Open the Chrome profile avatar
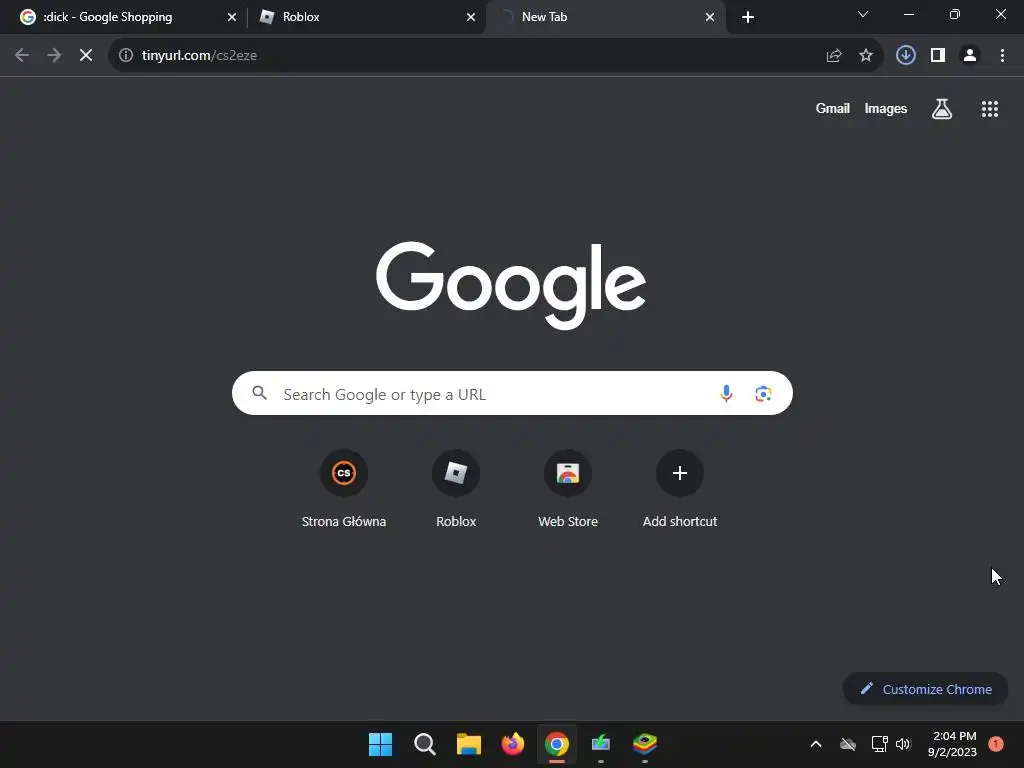The width and height of the screenshot is (1024, 768). coord(970,56)
